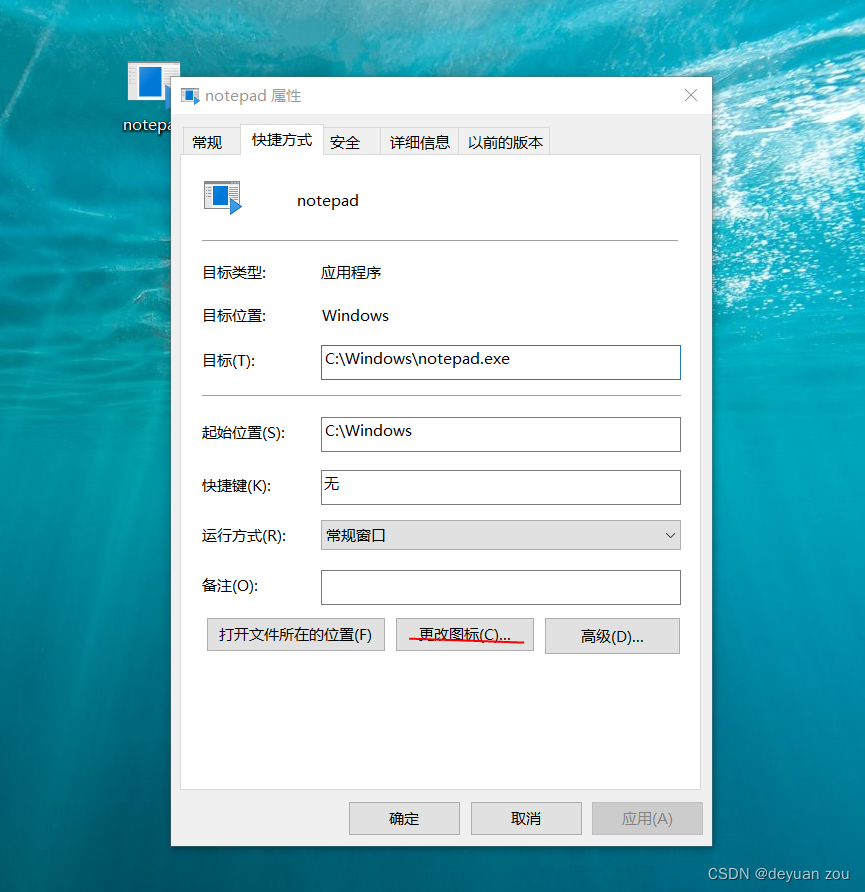
Task: Click the 应用(A) button
Action: [x=647, y=819]
